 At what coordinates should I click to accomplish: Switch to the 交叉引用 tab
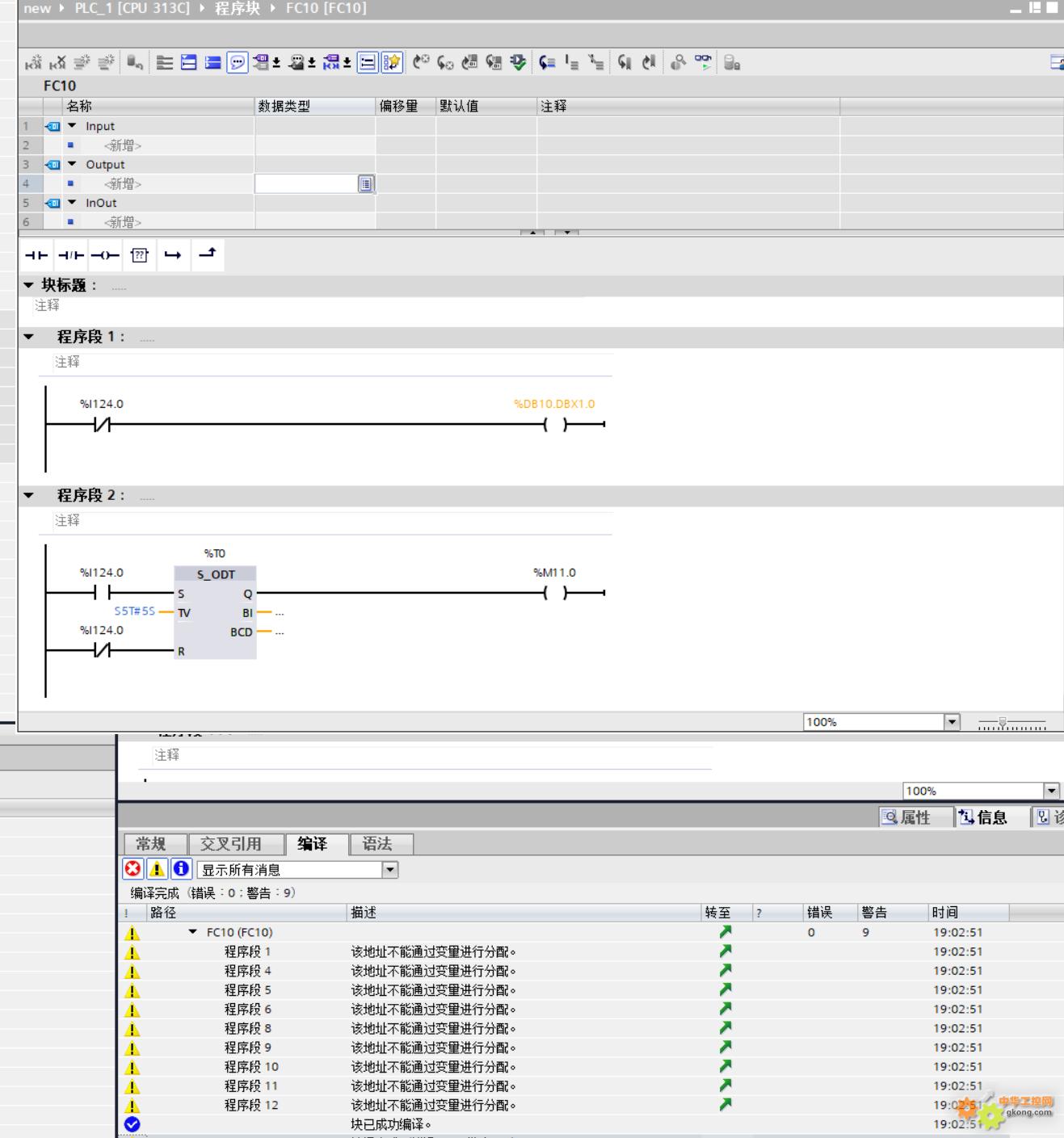pos(231,844)
